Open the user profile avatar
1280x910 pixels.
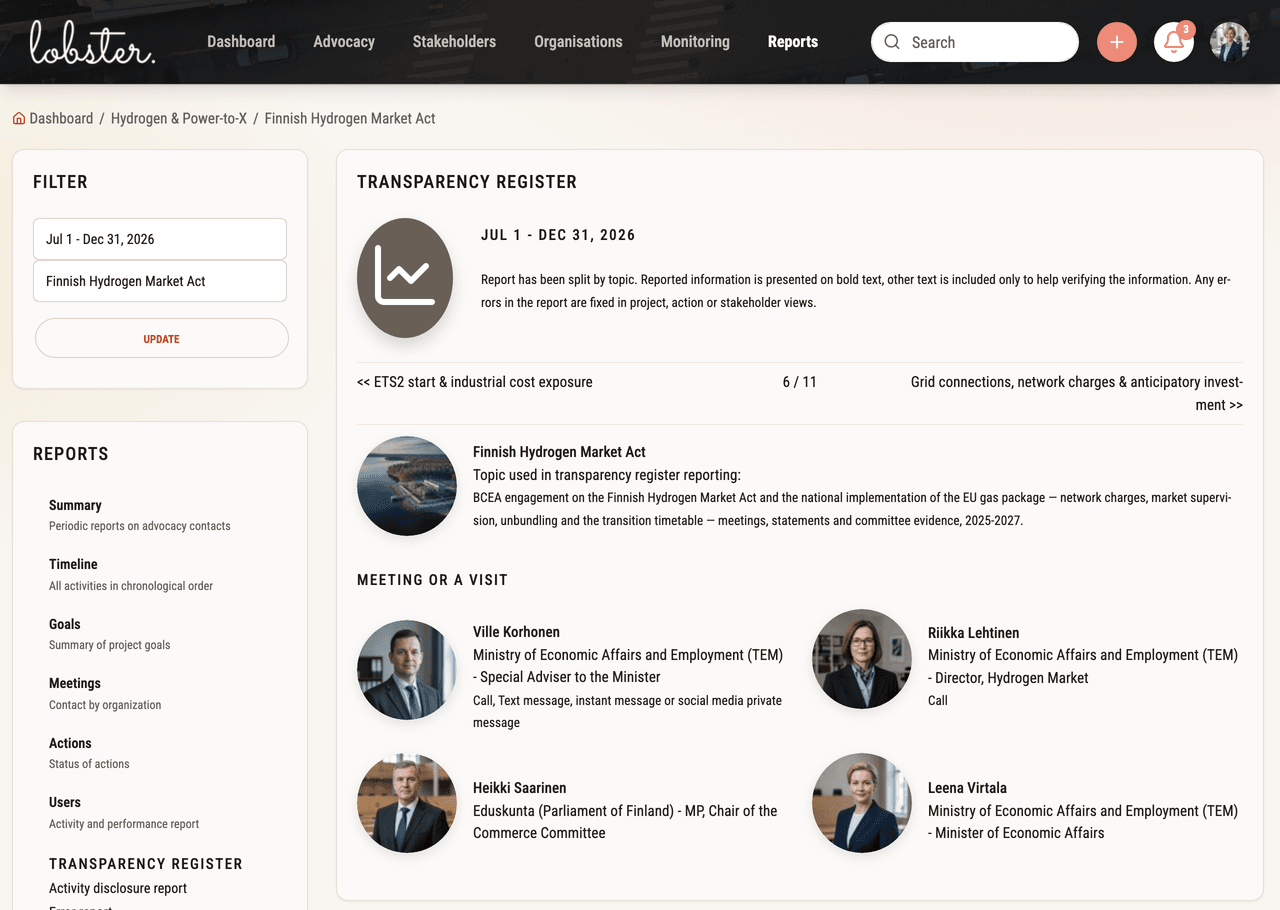click(x=1230, y=42)
